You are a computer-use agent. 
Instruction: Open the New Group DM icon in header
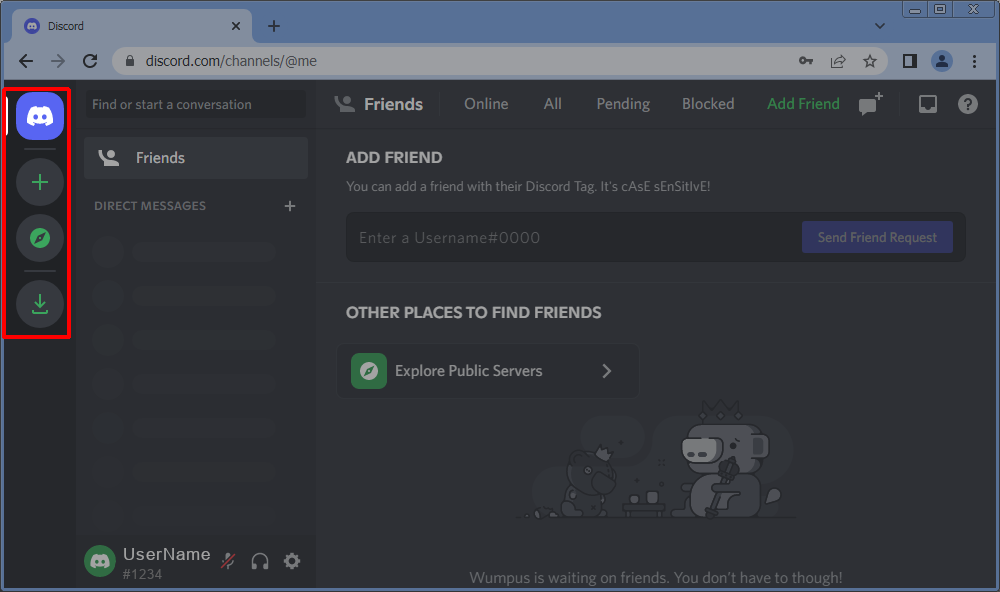(x=871, y=104)
